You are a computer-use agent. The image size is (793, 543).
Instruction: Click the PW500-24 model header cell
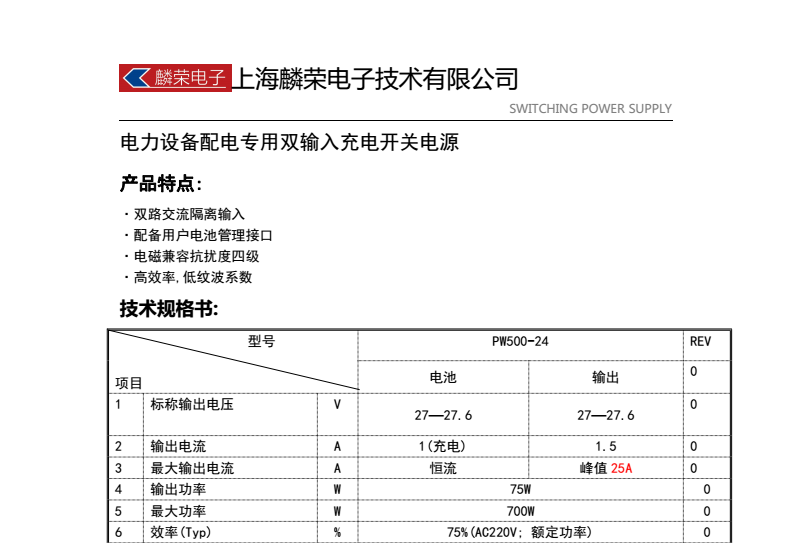[x=520, y=342]
